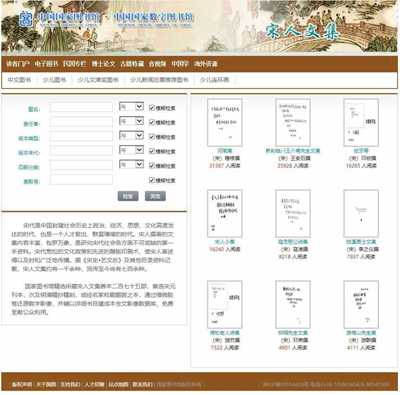Click title link under bottom-row last book cover

click(x=361, y=333)
